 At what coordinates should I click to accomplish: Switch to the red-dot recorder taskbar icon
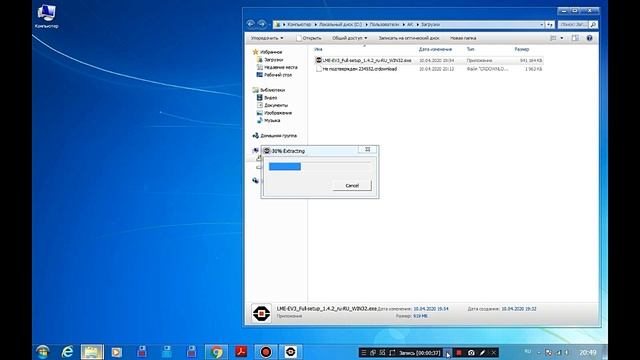[x=266, y=352]
